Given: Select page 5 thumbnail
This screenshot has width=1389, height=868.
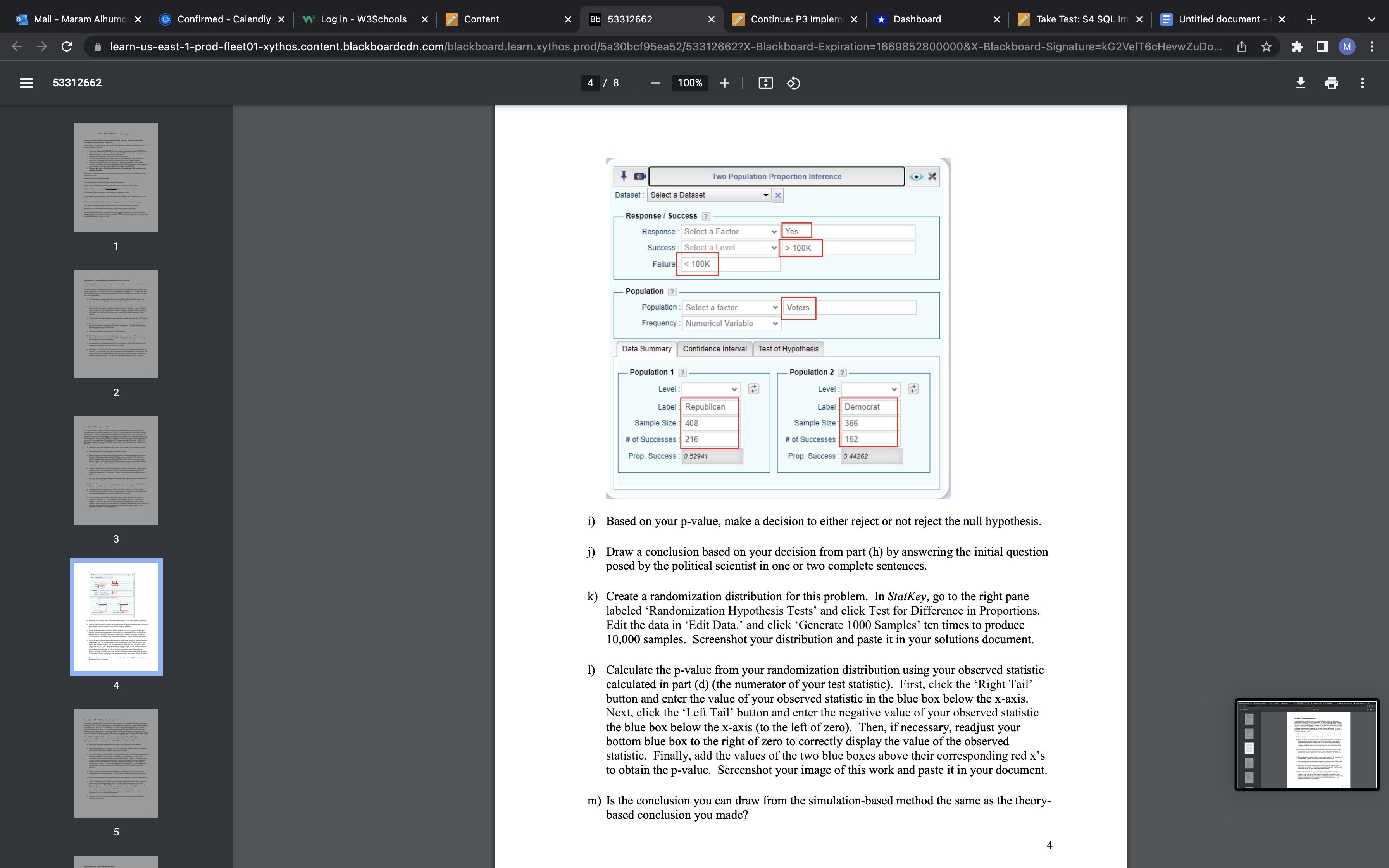Looking at the screenshot, I should (x=116, y=763).
